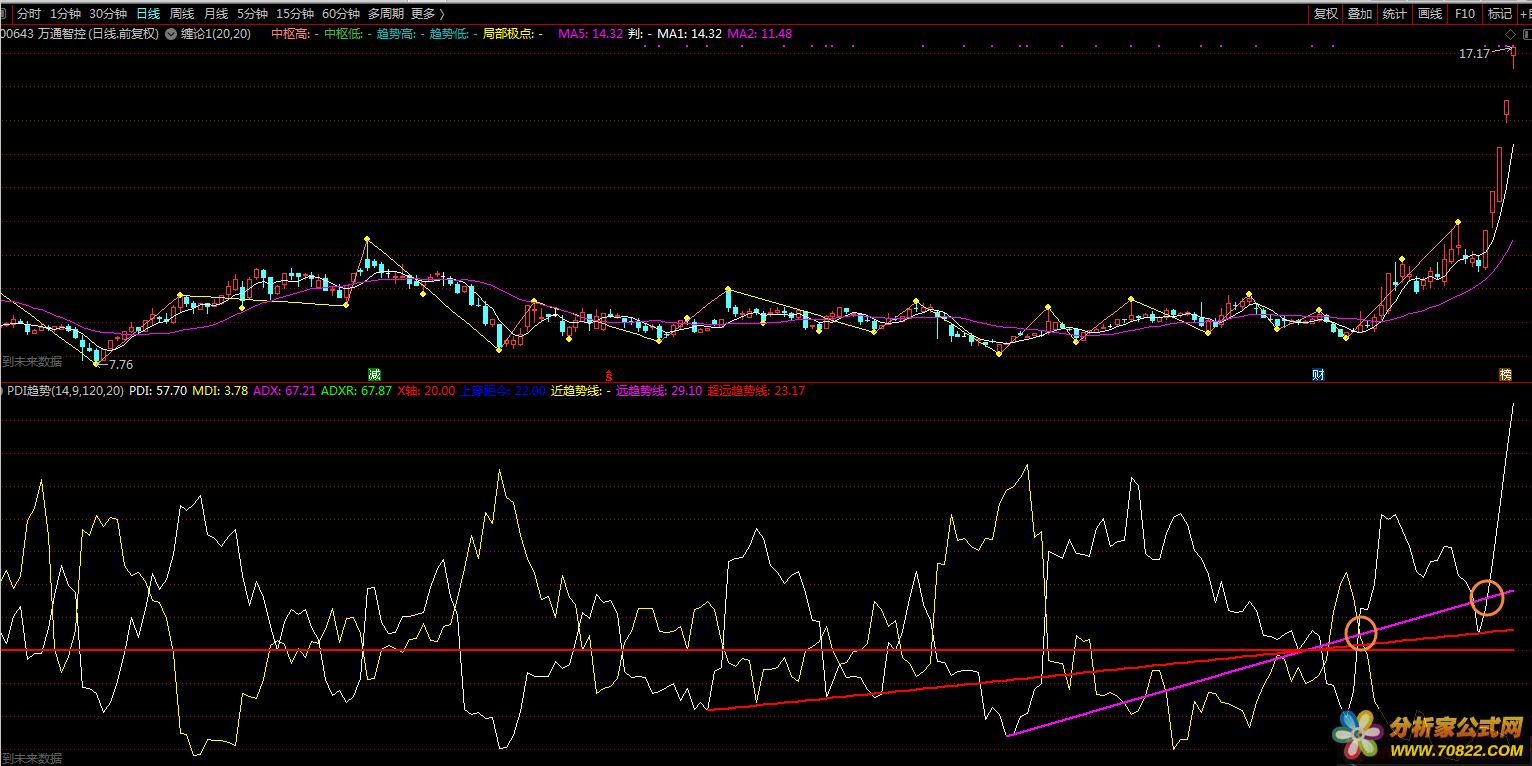The image size is (1532, 766).
Task: Click the MDI: 3.78 readout
Action: click(x=220, y=391)
